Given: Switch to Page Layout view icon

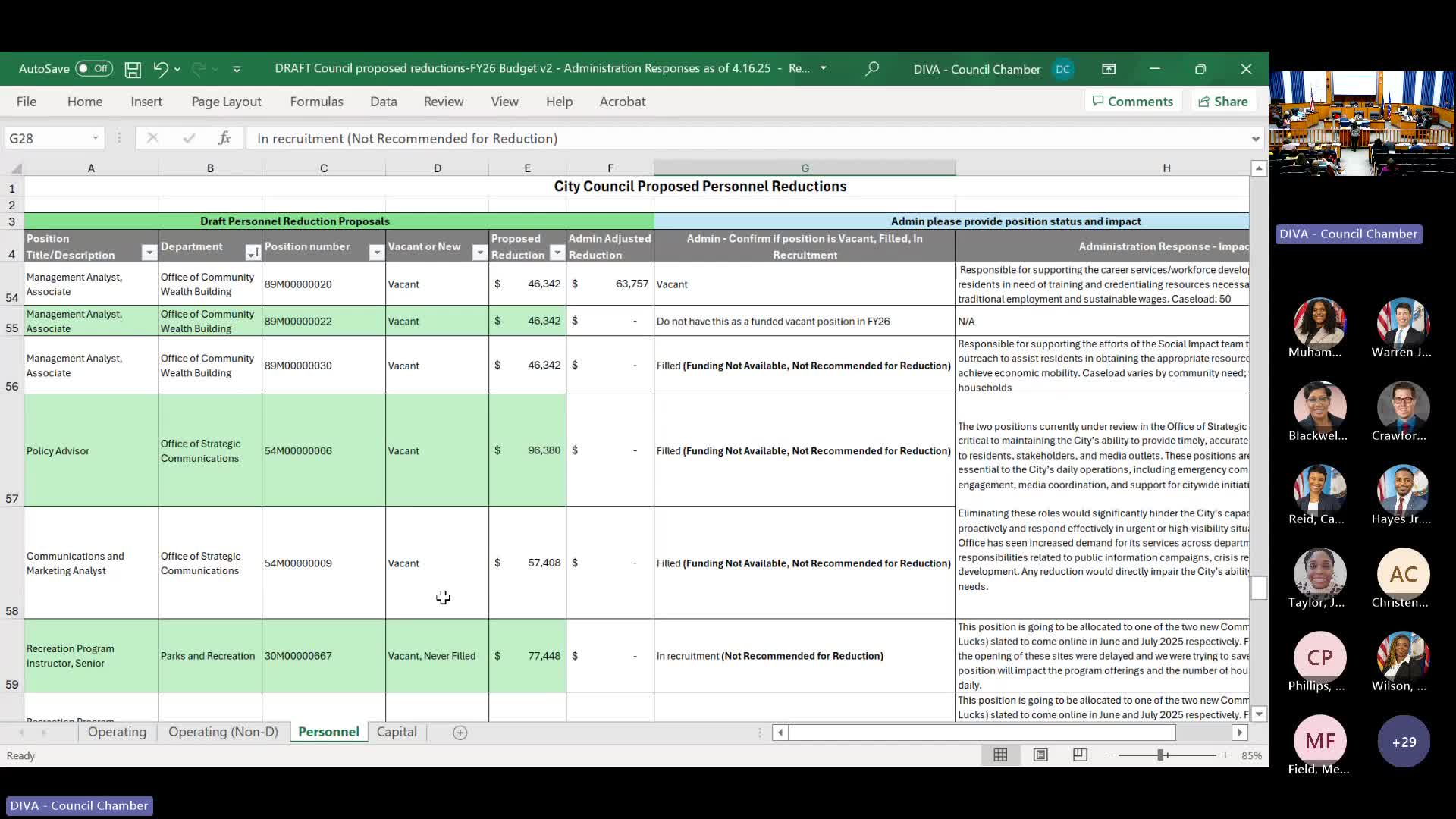Looking at the screenshot, I should pos(1040,755).
